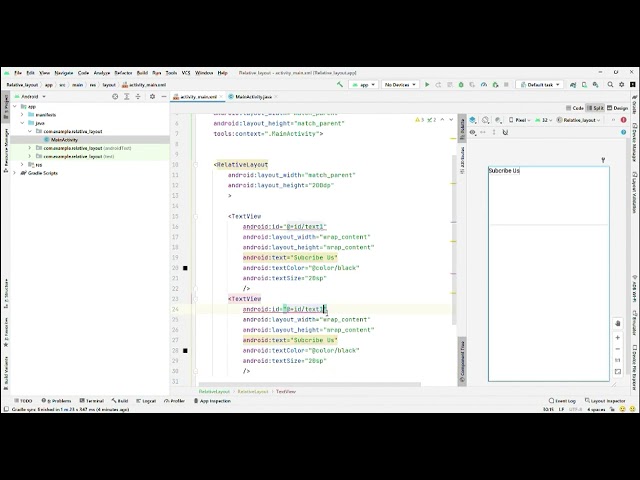
Task: Hide the Project panel with minus icon
Action: [x=164, y=97]
